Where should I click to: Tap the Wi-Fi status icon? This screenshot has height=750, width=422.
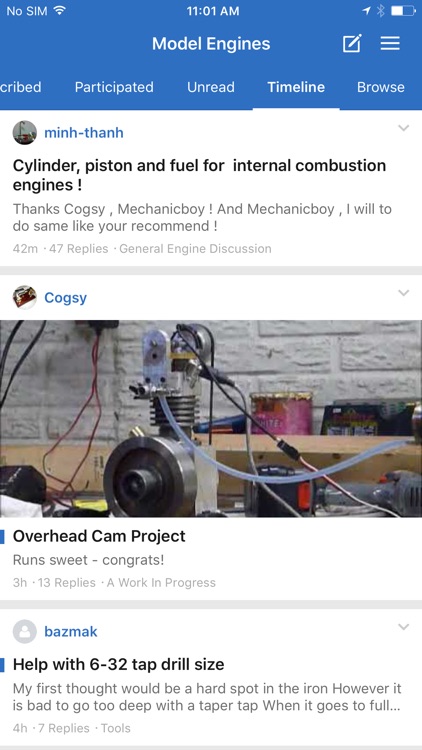coord(60,11)
